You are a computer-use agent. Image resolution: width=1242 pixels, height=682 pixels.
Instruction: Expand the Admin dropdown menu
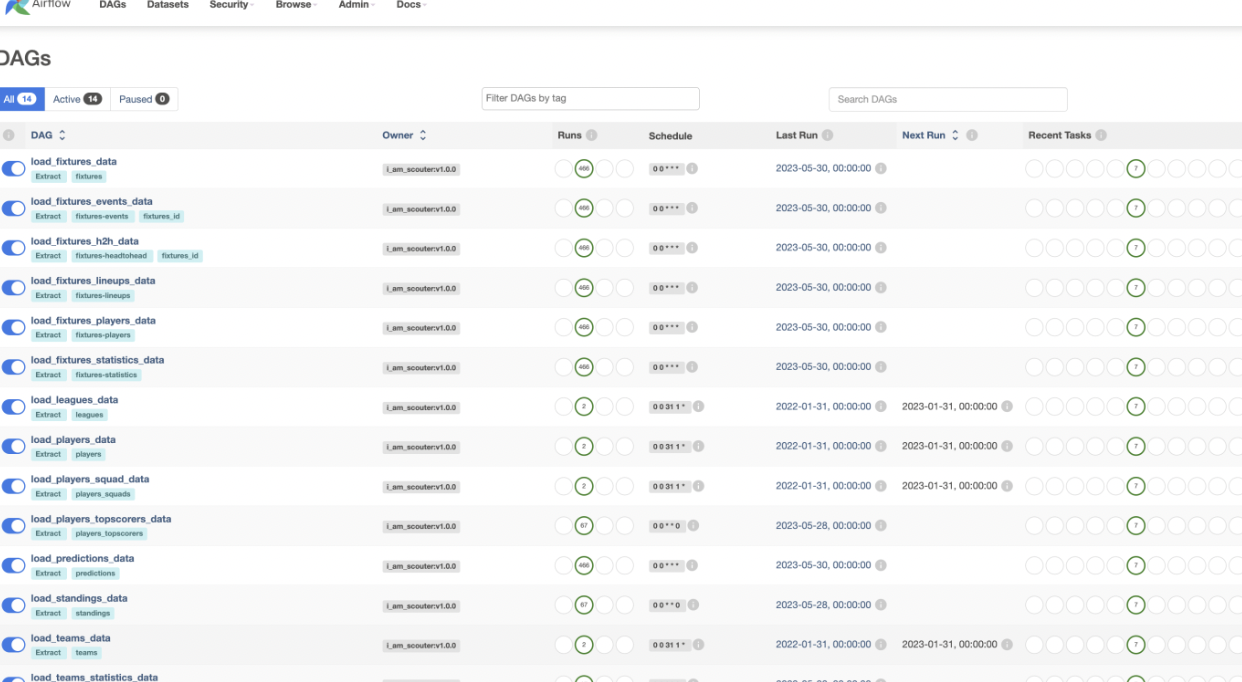(x=357, y=5)
